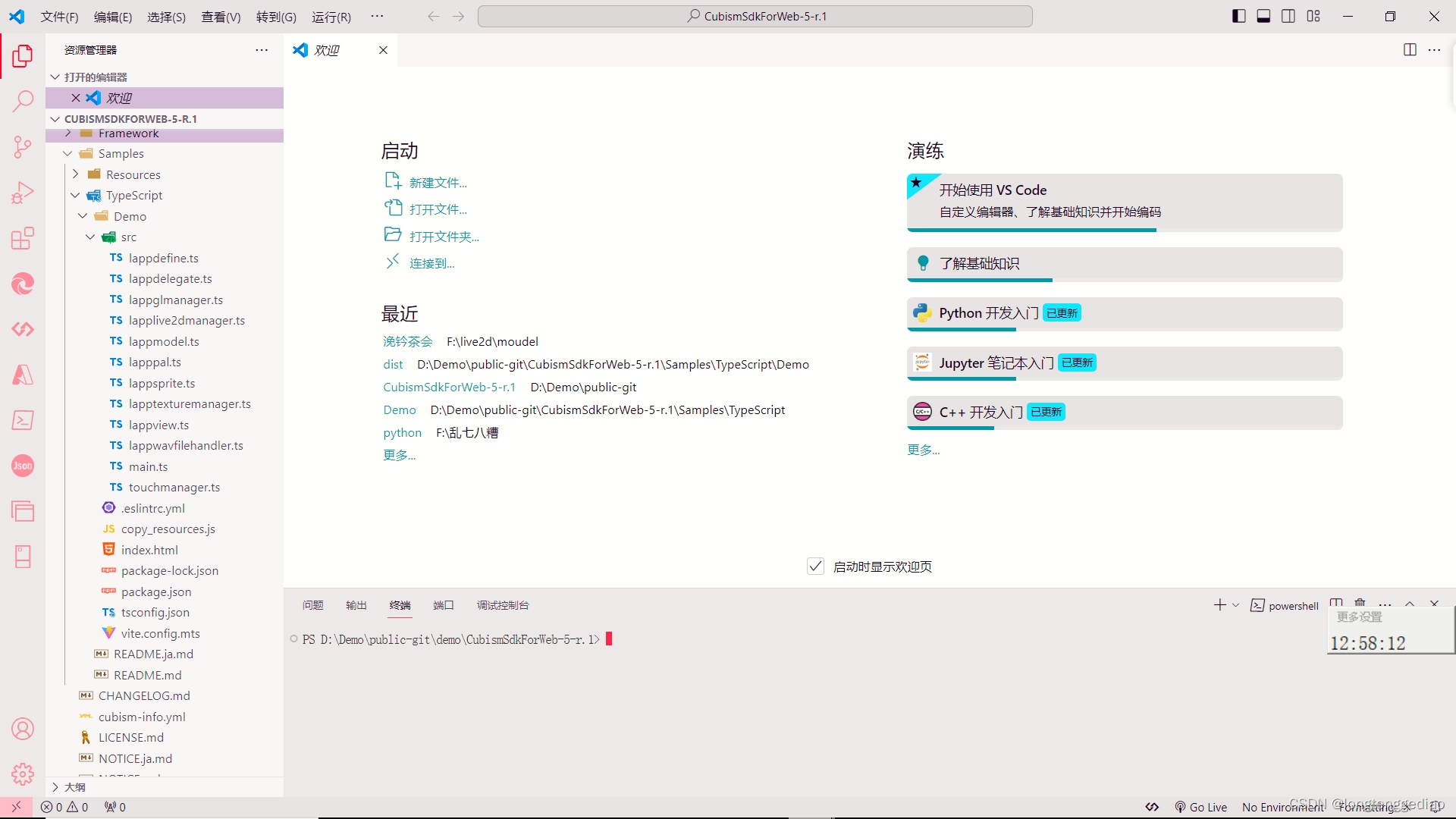Open the new terminal profile dropdown arrow

[x=1236, y=604]
